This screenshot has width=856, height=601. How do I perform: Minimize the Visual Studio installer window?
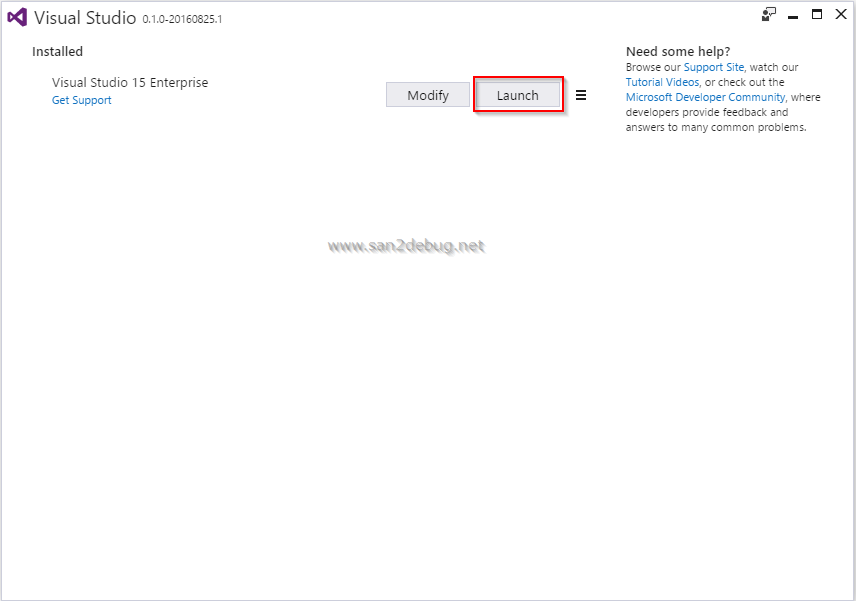(x=793, y=16)
